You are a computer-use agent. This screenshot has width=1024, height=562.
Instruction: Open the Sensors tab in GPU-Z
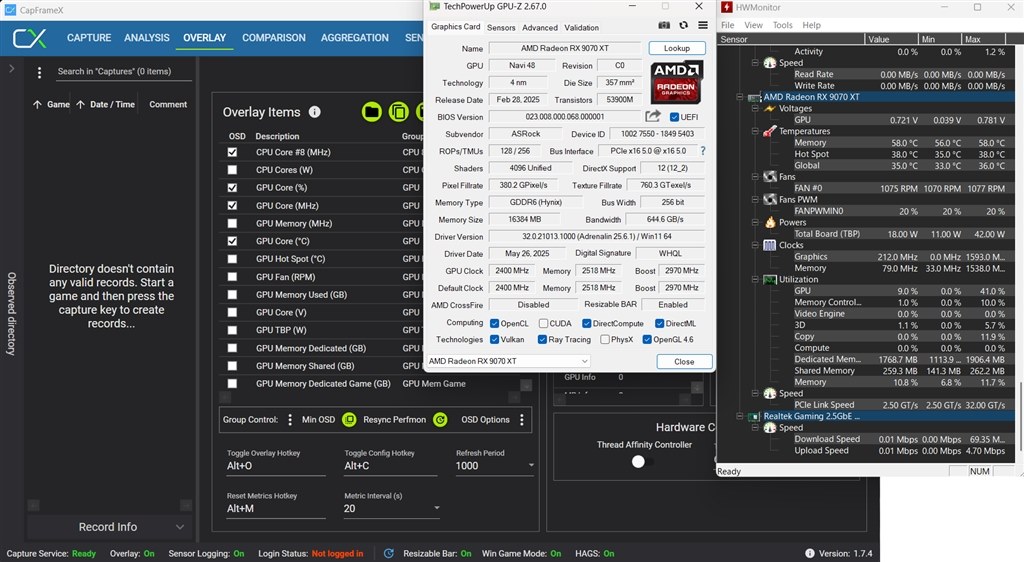(501, 27)
